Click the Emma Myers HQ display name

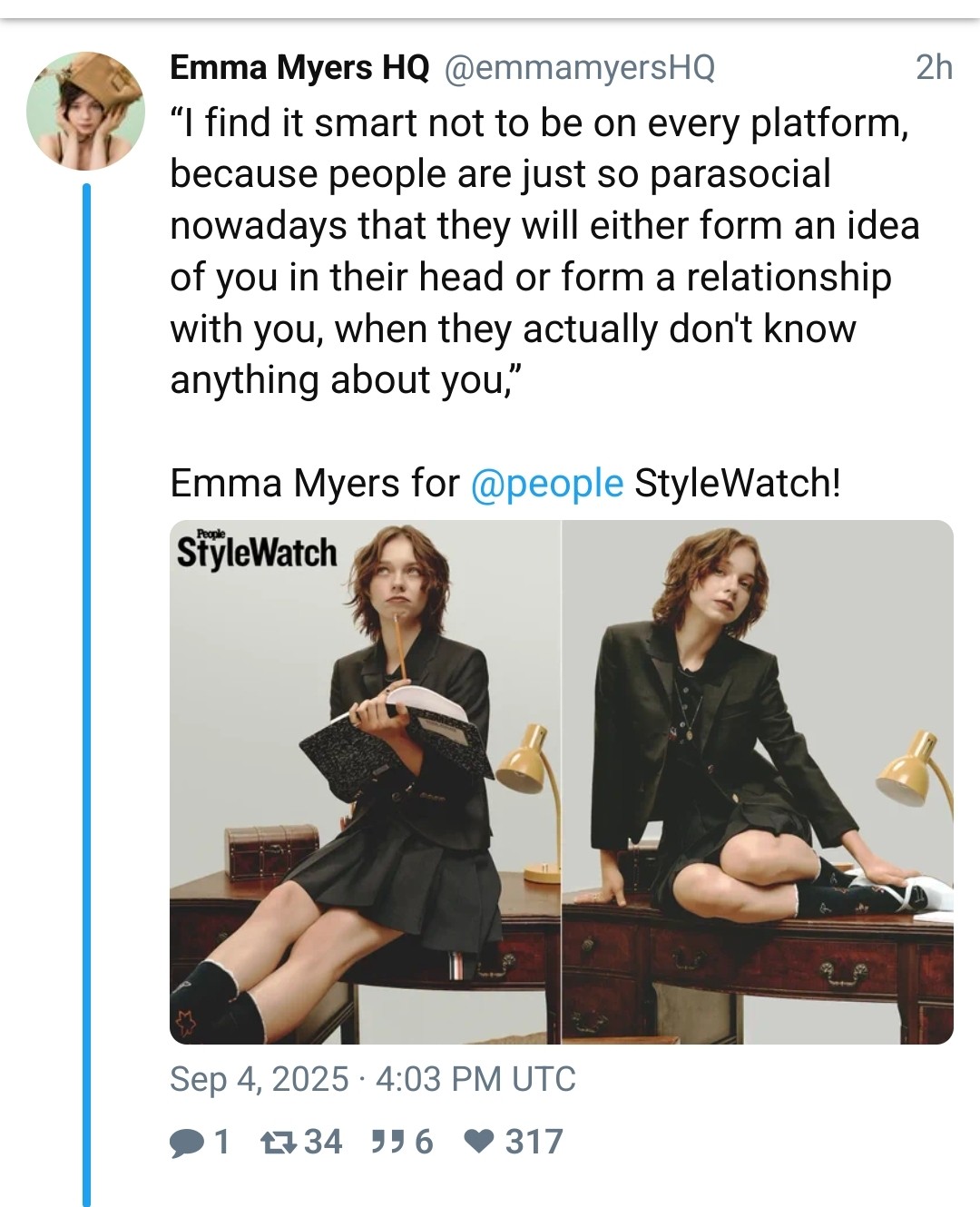pyautogui.click(x=299, y=67)
